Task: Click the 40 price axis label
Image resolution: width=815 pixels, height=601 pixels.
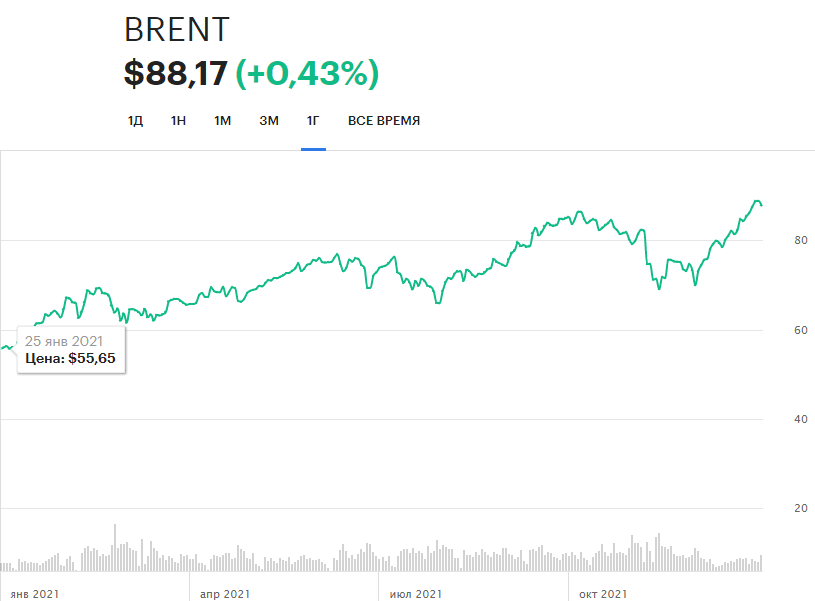Action: click(x=772, y=419)
